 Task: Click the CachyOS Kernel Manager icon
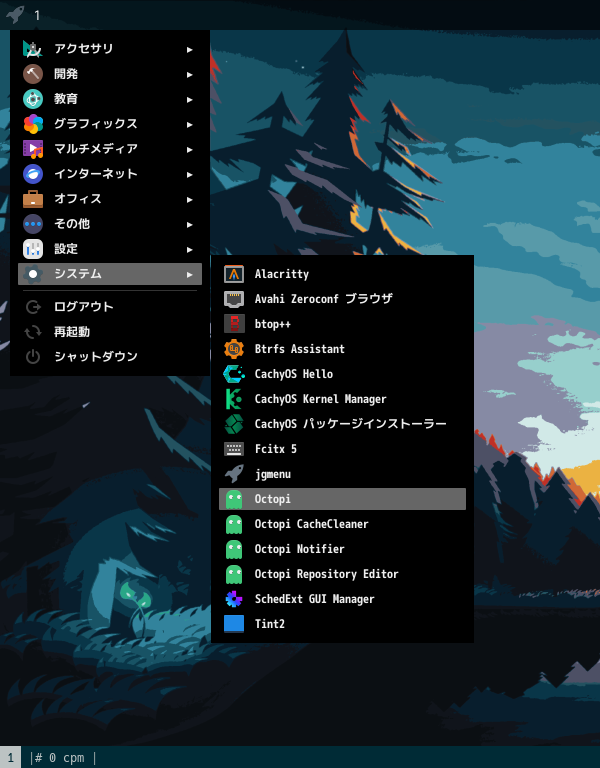coord(234,399)
